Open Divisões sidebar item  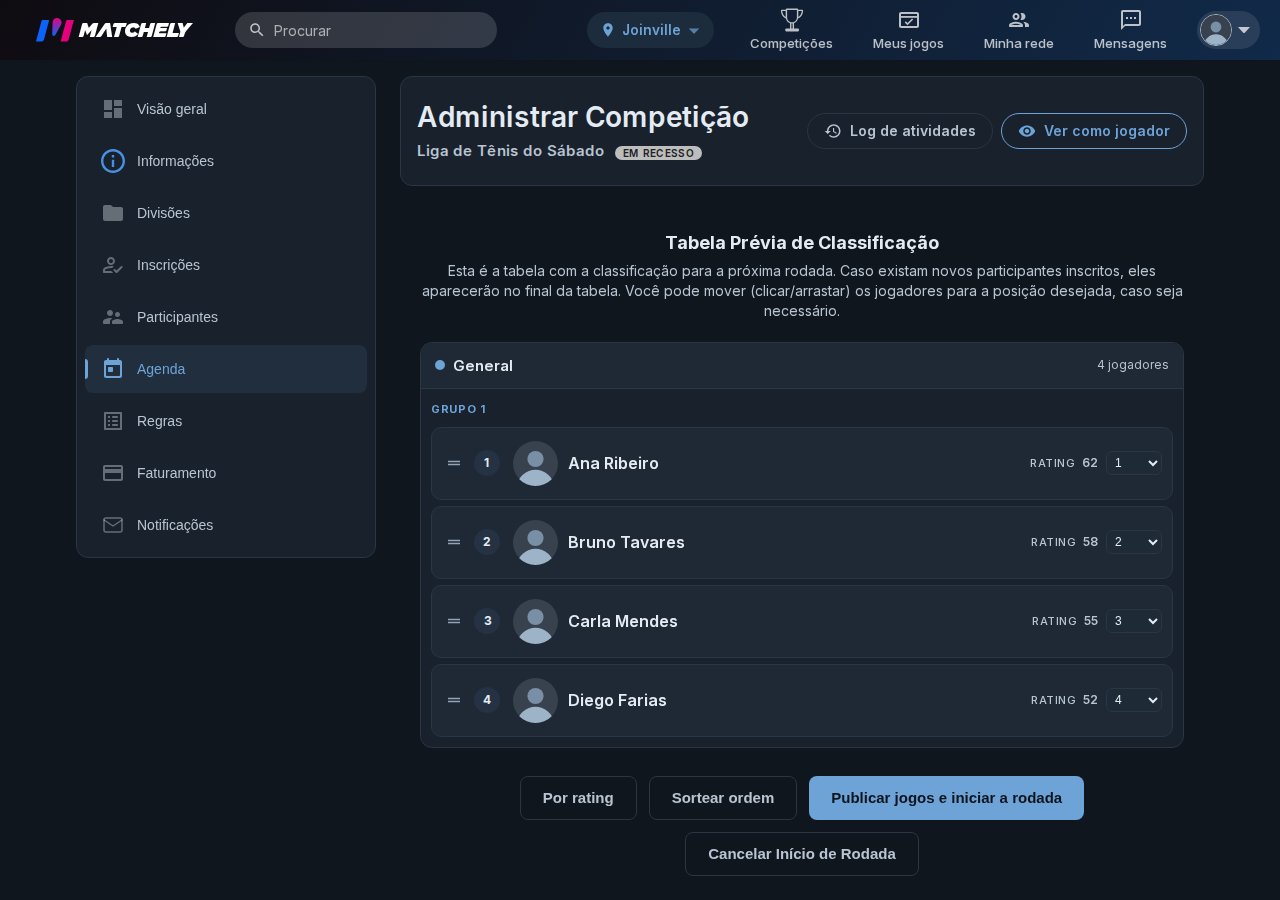[x=226, y=213]
